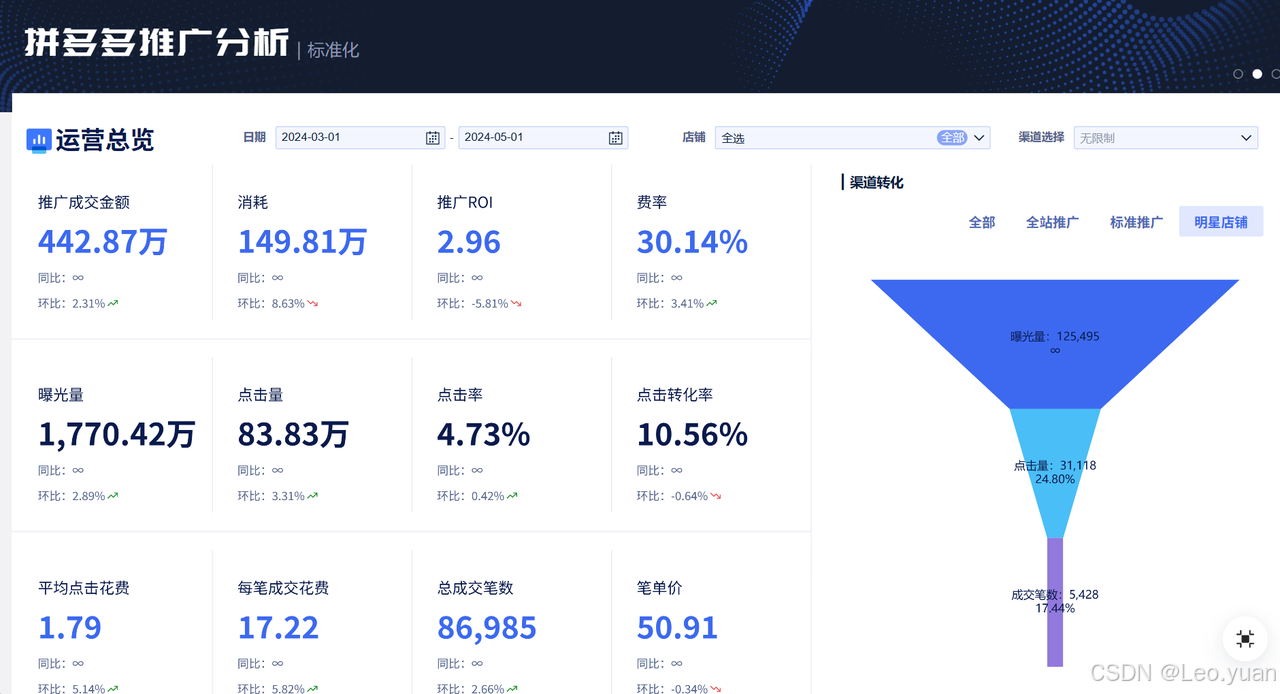Click the 17.44% funnel conversion rate

click(1055, 608)
